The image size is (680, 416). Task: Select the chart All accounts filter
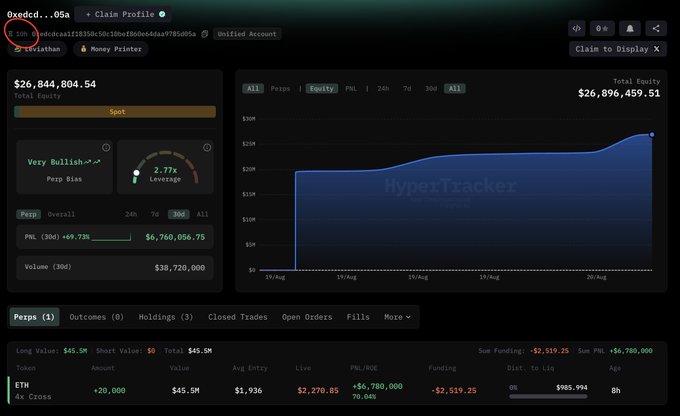pos(253,88)
